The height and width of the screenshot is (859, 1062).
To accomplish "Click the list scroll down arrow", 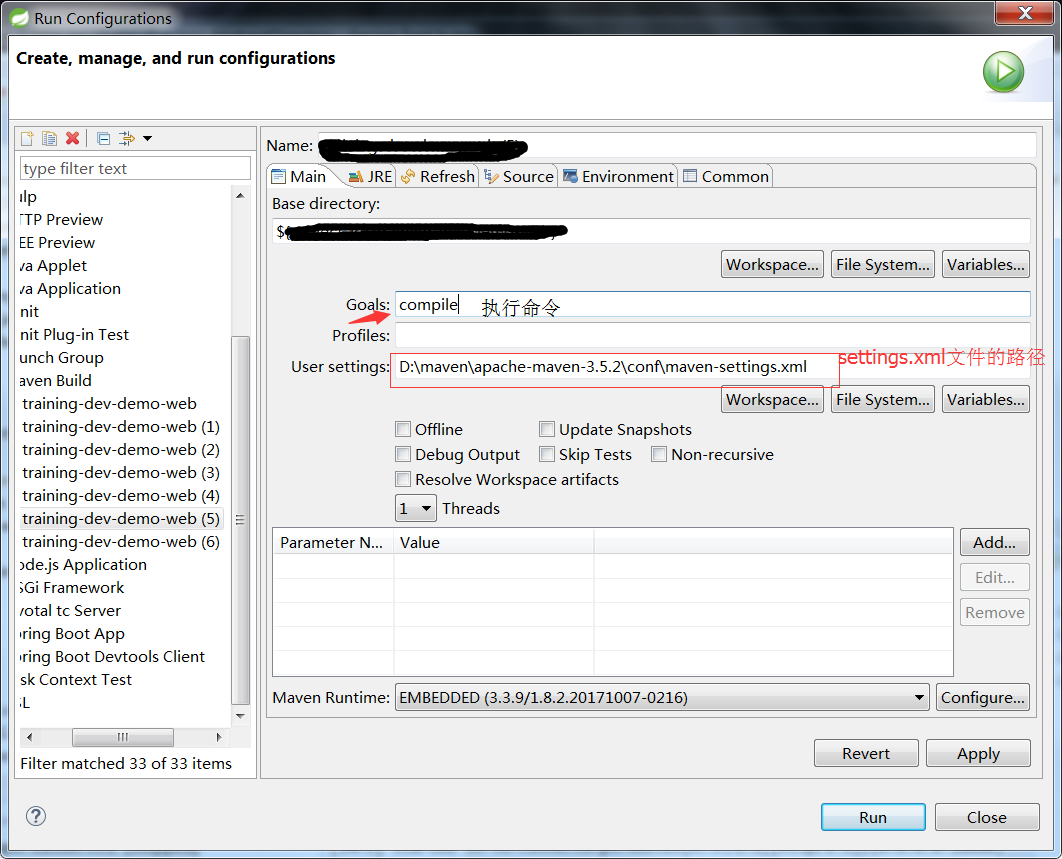I will [x=240, y=716].
